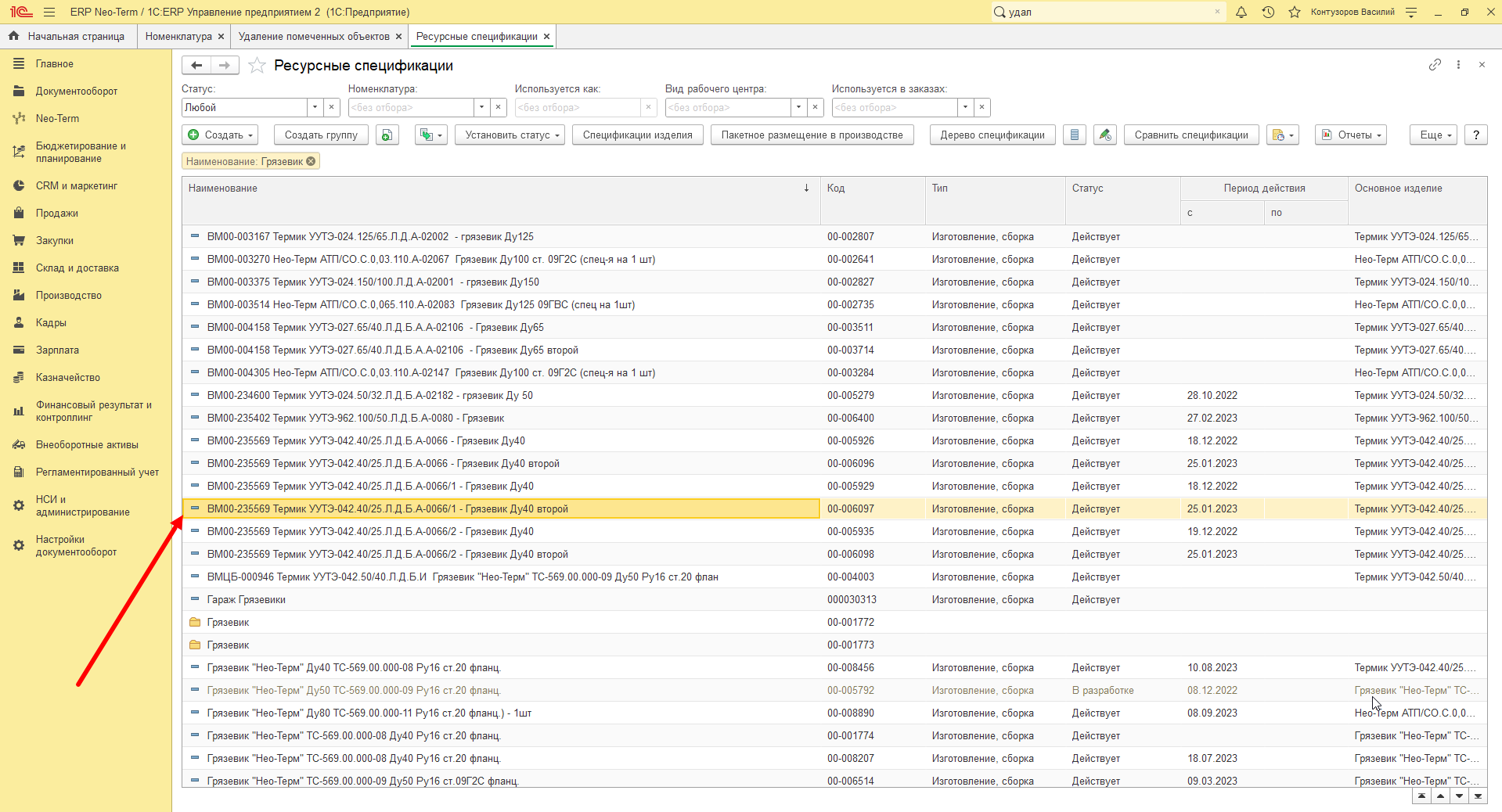Viewport: 1502px width, 812px height.
Task: Open Главное section in sidebar
Action: pos(55,64)
